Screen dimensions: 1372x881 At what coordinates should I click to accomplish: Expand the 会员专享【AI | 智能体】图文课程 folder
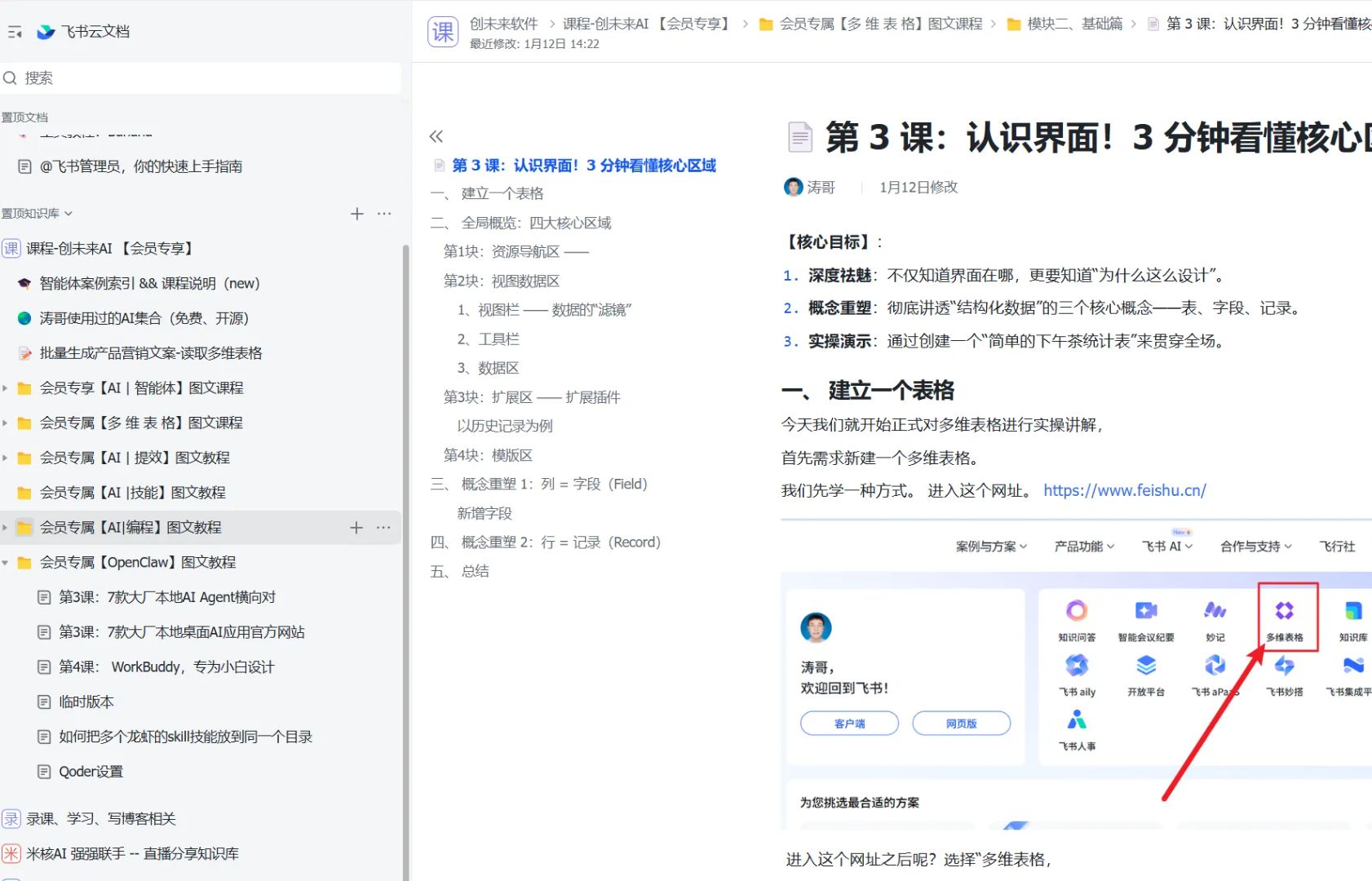pos(6,388)
